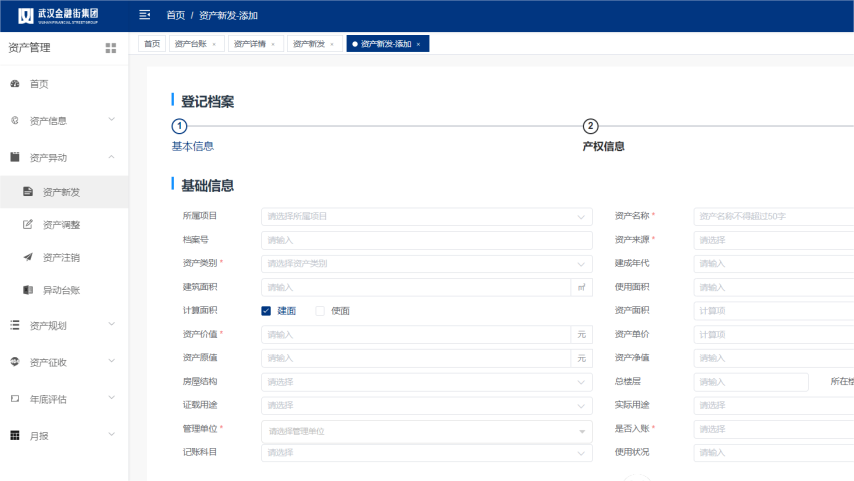This screenshot has width=854, height=481.
Task: Expand the 资产征收 menu
Action: click(x=112, y=361)
